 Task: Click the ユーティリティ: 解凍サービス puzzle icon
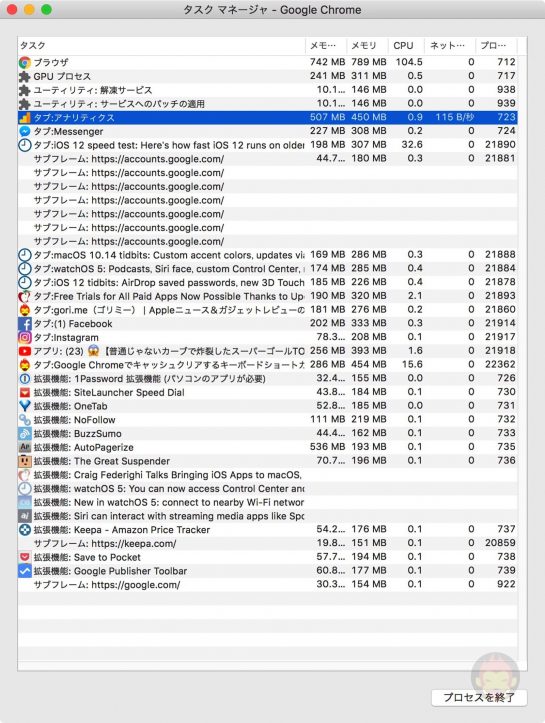click(25, 90)
